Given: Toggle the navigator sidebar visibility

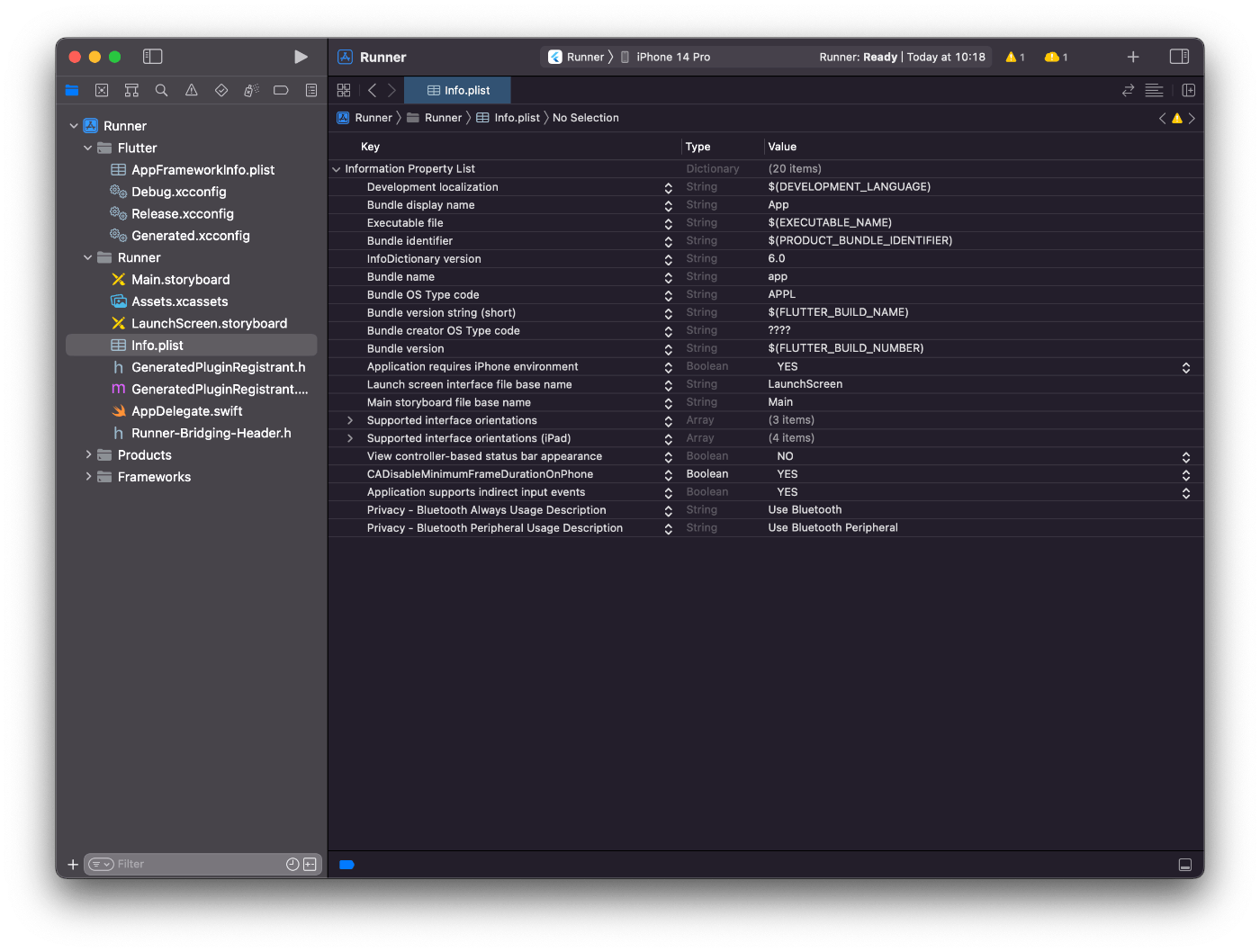Looking at the screenshot, I should [153, 57].
